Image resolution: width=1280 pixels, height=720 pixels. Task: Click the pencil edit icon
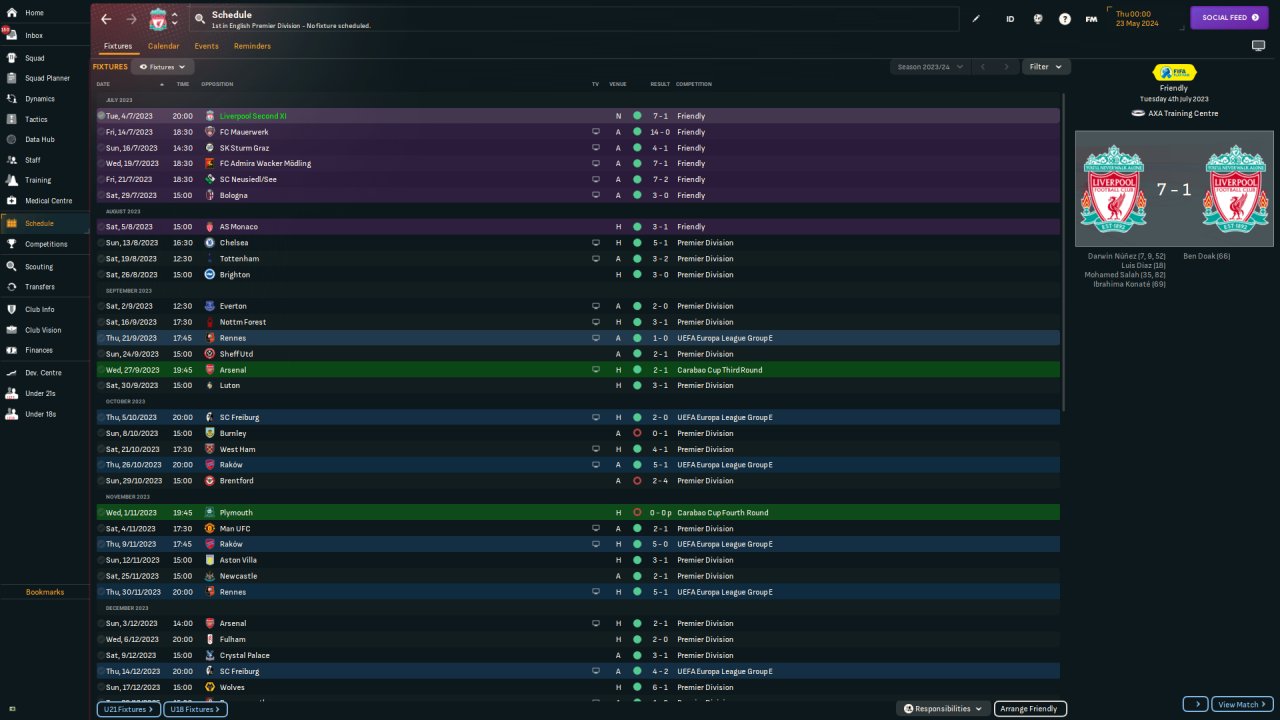(976, 19)
